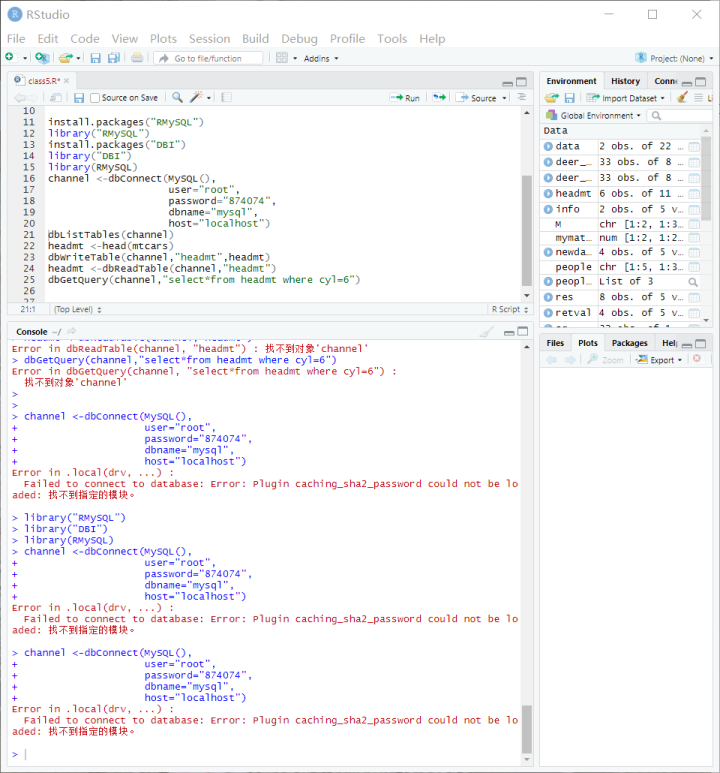Expand the data object in Environment
This screenshot has height=773, width=720.
(548, 147)
